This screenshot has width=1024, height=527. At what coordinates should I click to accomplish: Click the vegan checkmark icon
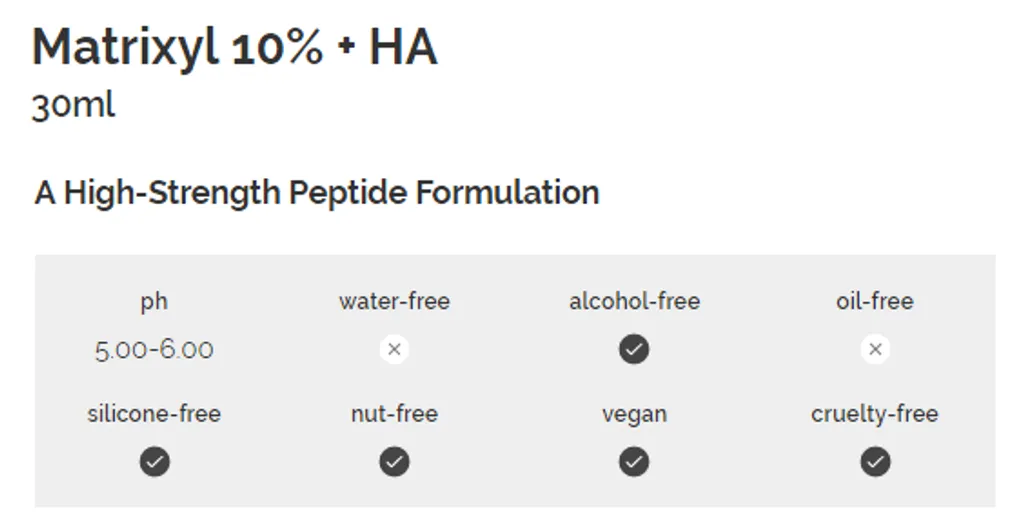tap(634, 462)
